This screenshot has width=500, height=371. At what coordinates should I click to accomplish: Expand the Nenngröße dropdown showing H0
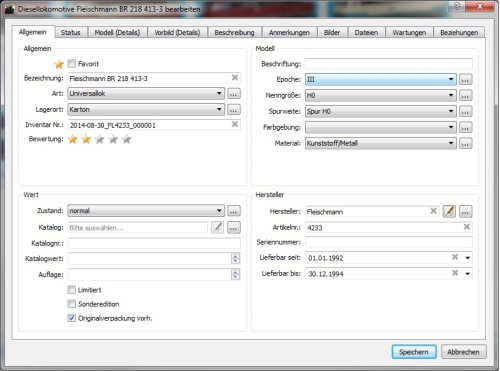pyautogui.click(x=381, y=96)
